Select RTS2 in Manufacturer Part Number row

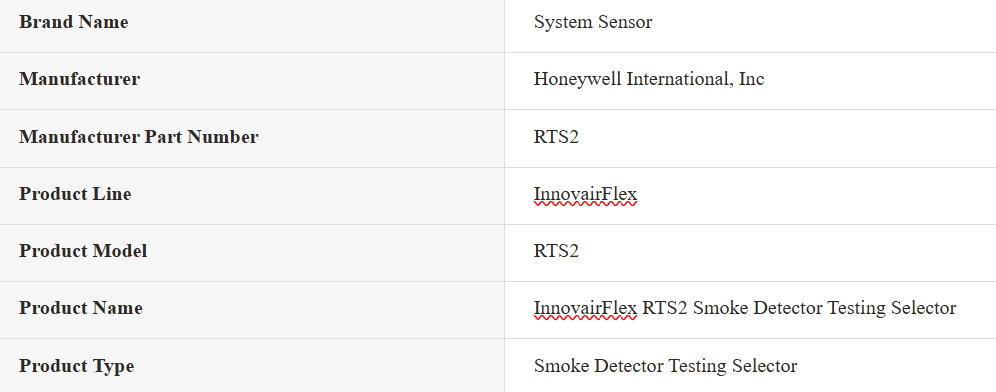pos(556,137)
